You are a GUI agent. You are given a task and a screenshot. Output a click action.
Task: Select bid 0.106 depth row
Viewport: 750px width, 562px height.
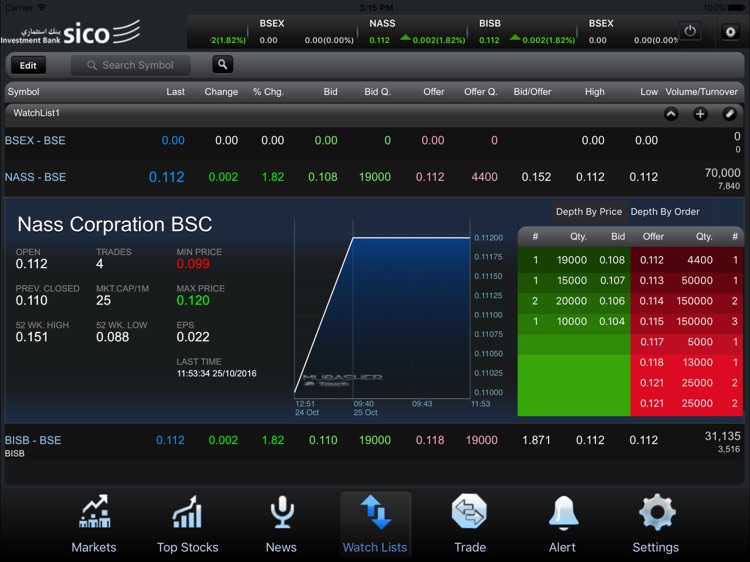click(574, 301)
